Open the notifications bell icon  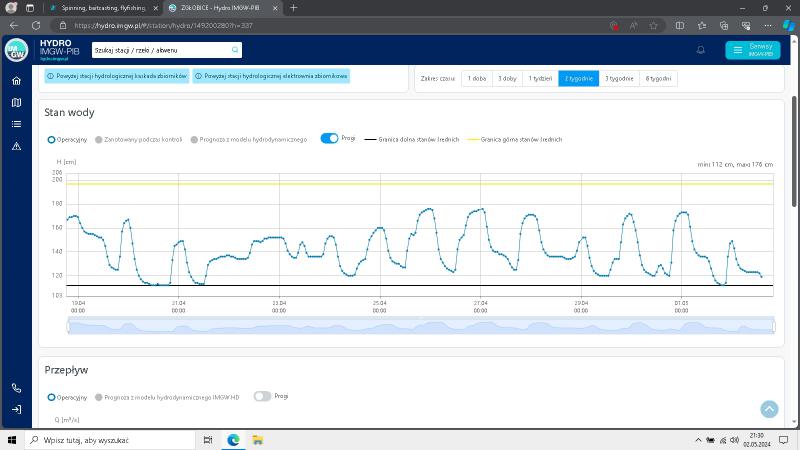click(x=700, y=49)
